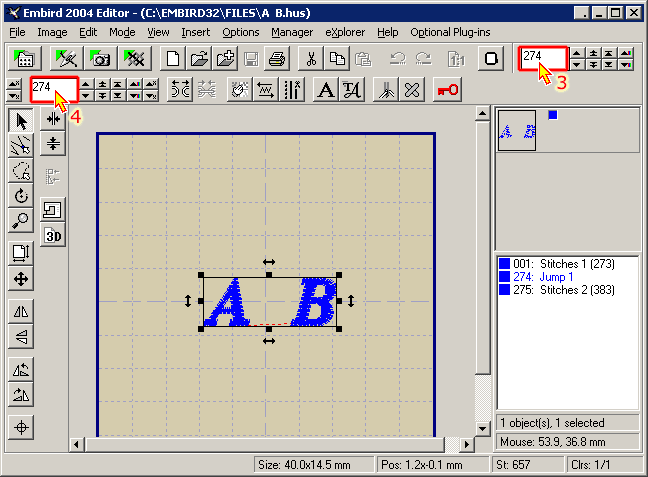The image size is (648, 477).
Task: Click the blue thread color swatch above list
Action: pos(553,115)
